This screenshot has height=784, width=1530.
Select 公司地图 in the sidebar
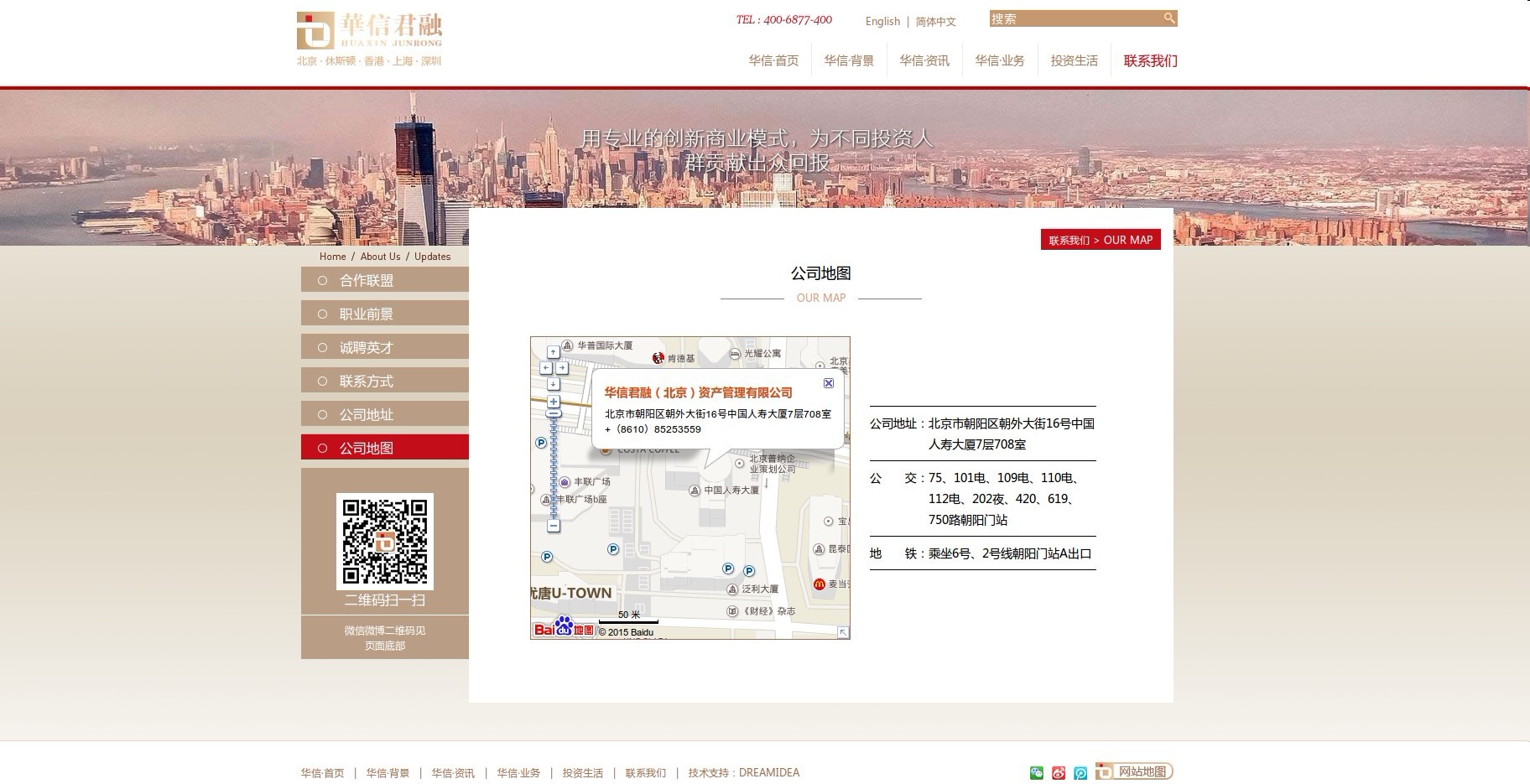coord(385,448)
